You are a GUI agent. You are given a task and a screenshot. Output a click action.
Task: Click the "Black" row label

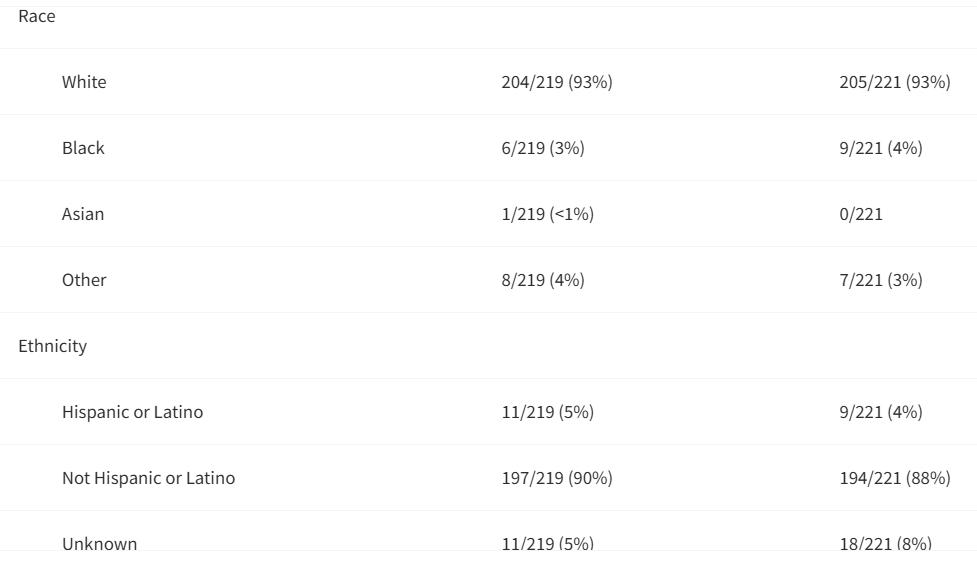click(83, 148)
